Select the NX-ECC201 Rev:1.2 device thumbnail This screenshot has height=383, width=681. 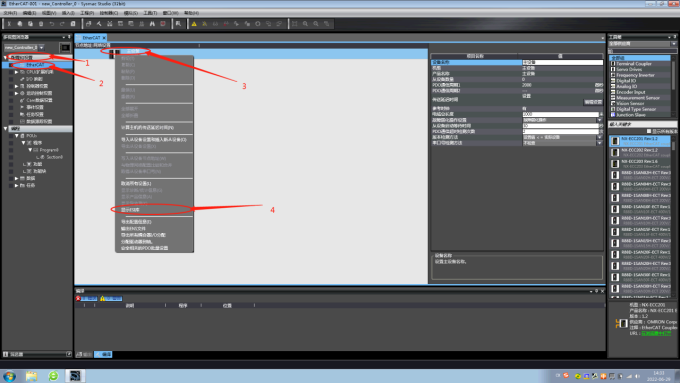(615, 141)
